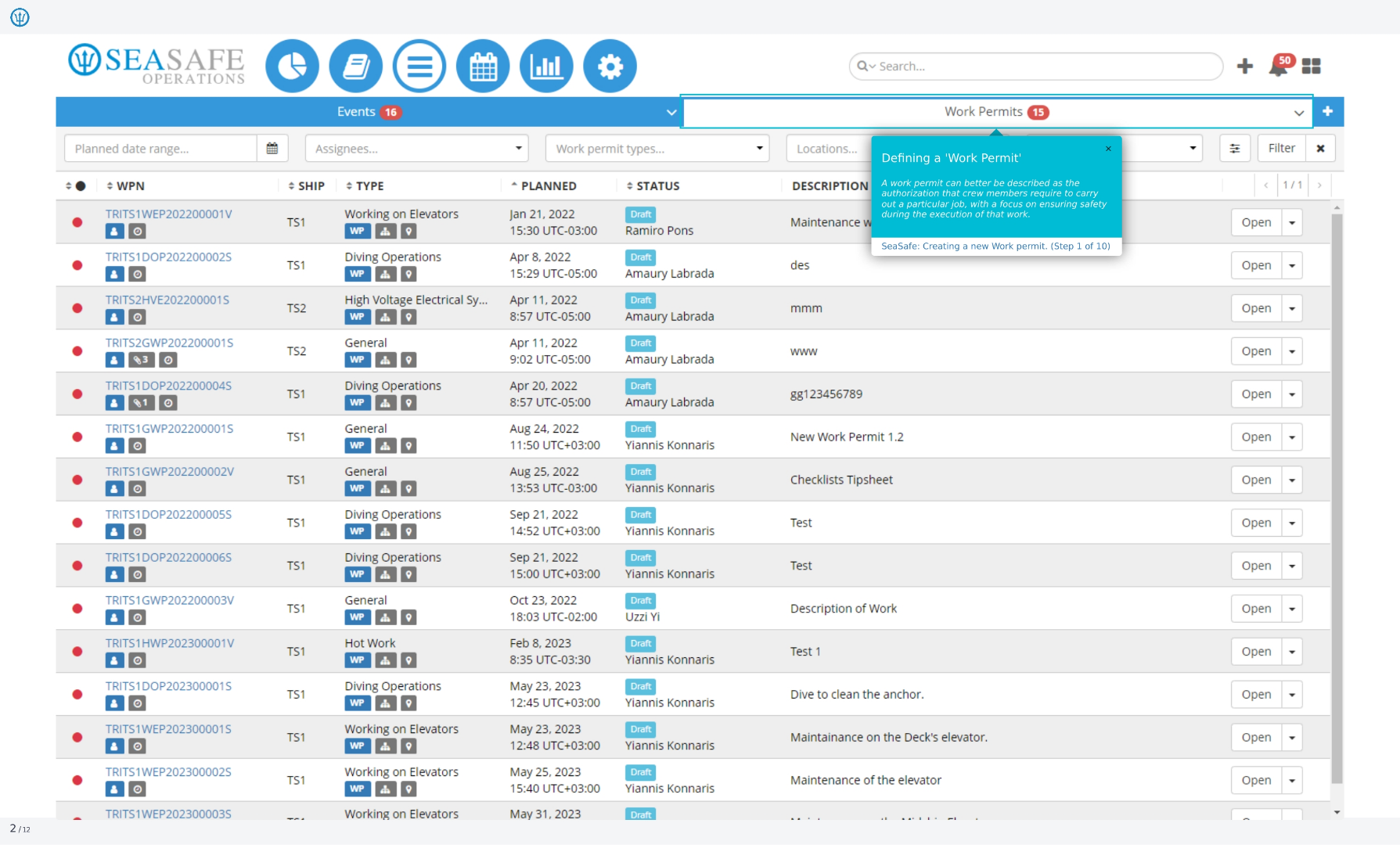The height and width of the screenshot is (845, 1400).
Task: Open the bar chart reports icon
Action: [546, 67]
